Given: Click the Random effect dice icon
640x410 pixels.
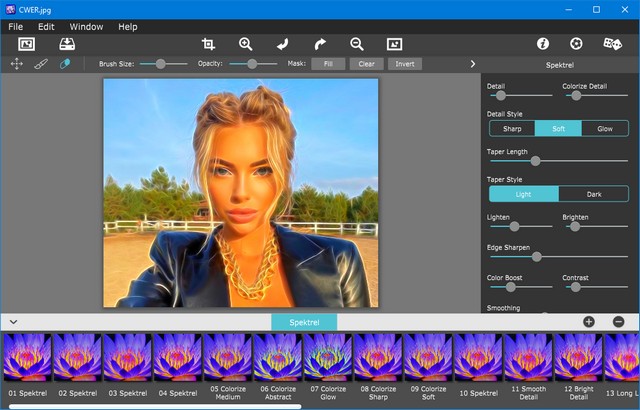Looking at the screenshot, I should (x=612, y=44).
